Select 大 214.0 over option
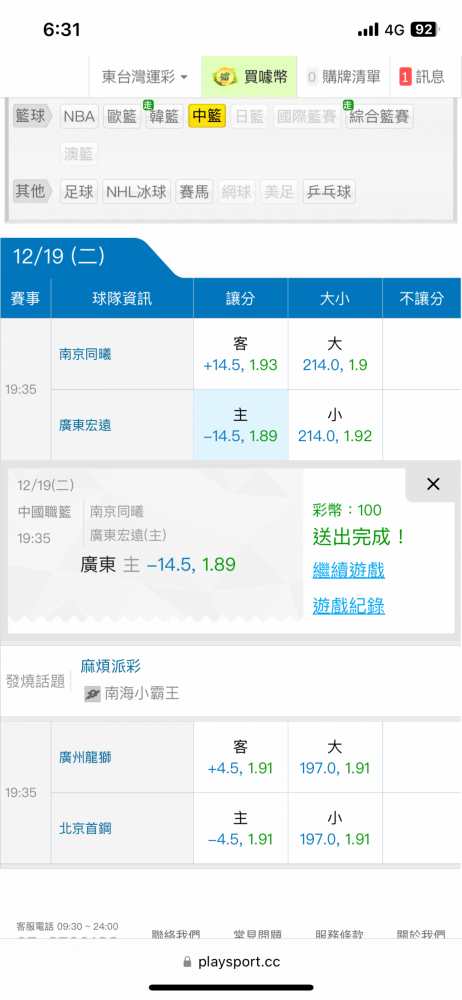The width and height of the screenshot is (462, 1000). click(335, 355)
